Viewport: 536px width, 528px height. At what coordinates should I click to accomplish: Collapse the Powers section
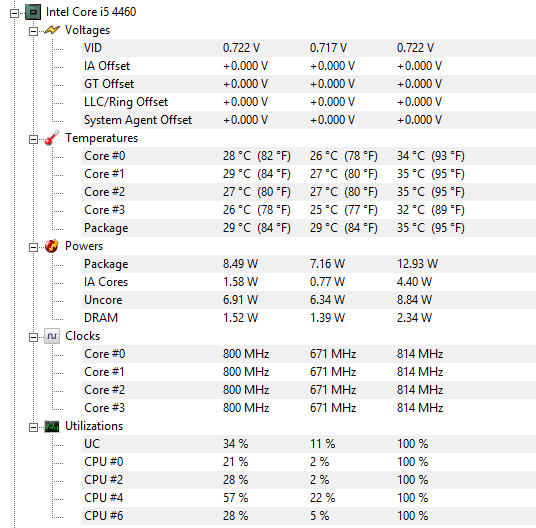(33, 247)
